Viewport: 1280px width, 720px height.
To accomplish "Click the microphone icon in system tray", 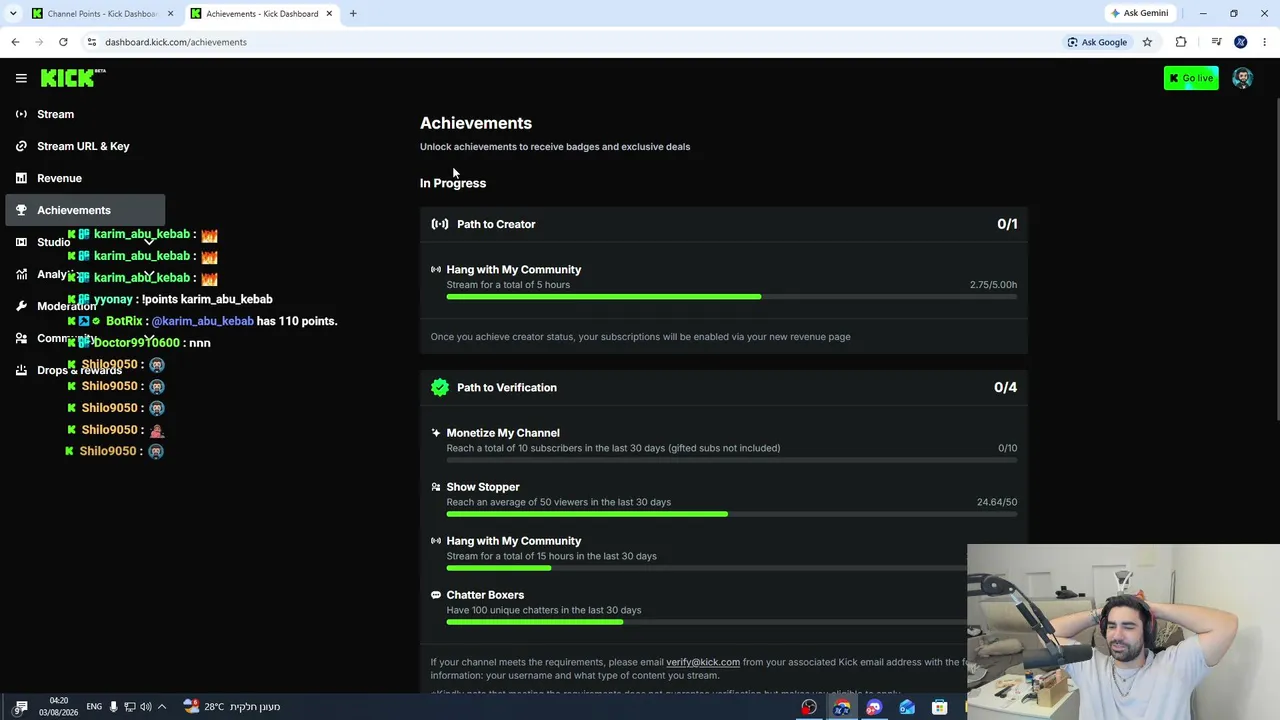I will click(113, 707).
